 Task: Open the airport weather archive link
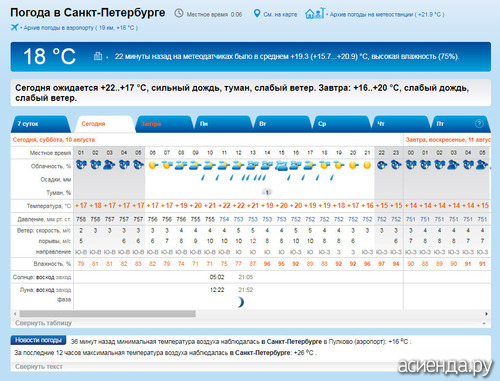80,28
